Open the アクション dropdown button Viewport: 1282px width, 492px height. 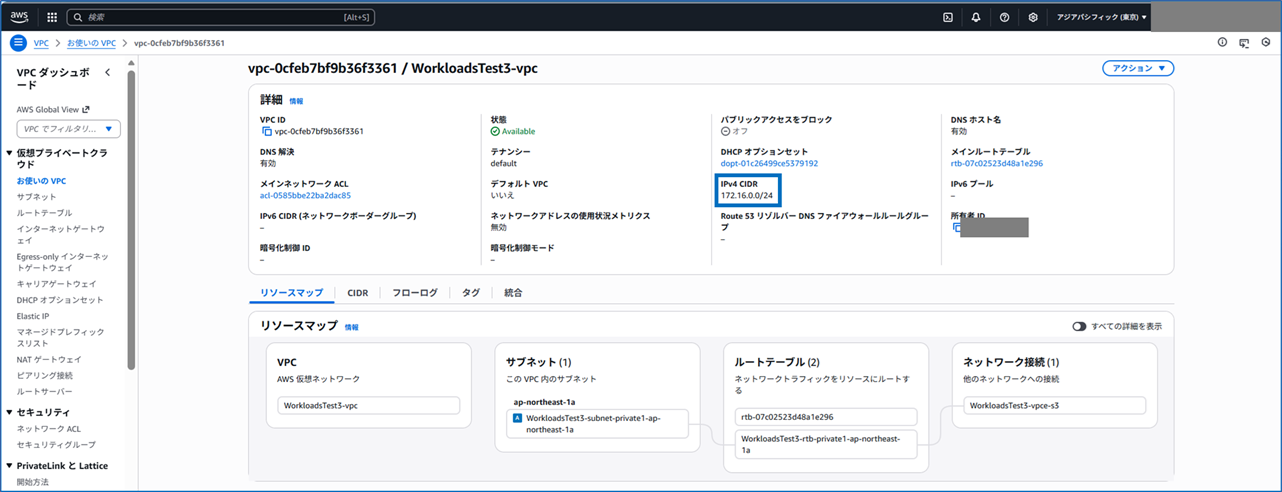click(x=1138, y=68)
